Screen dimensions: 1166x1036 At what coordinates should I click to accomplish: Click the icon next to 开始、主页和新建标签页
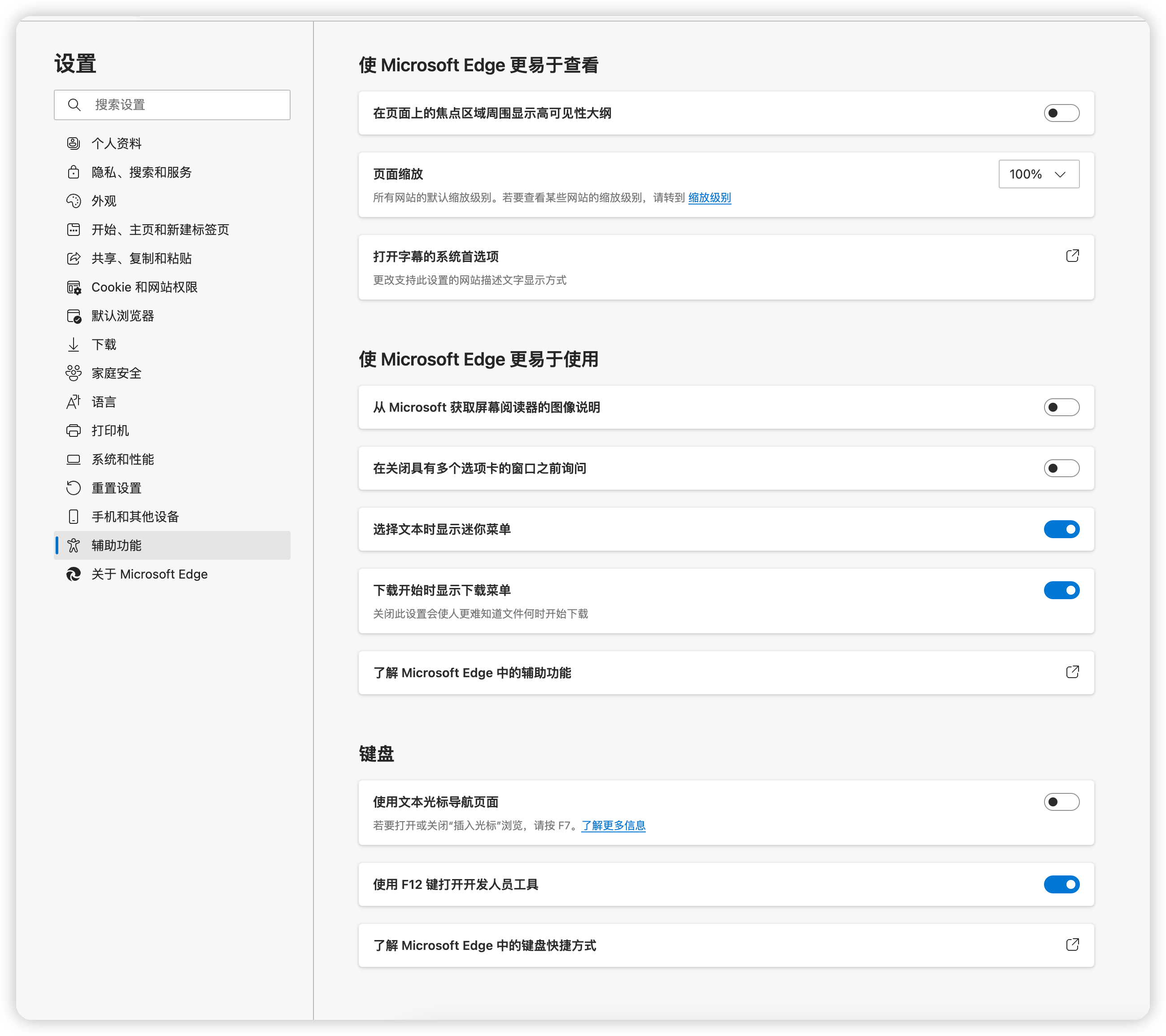tap(74, 229)
